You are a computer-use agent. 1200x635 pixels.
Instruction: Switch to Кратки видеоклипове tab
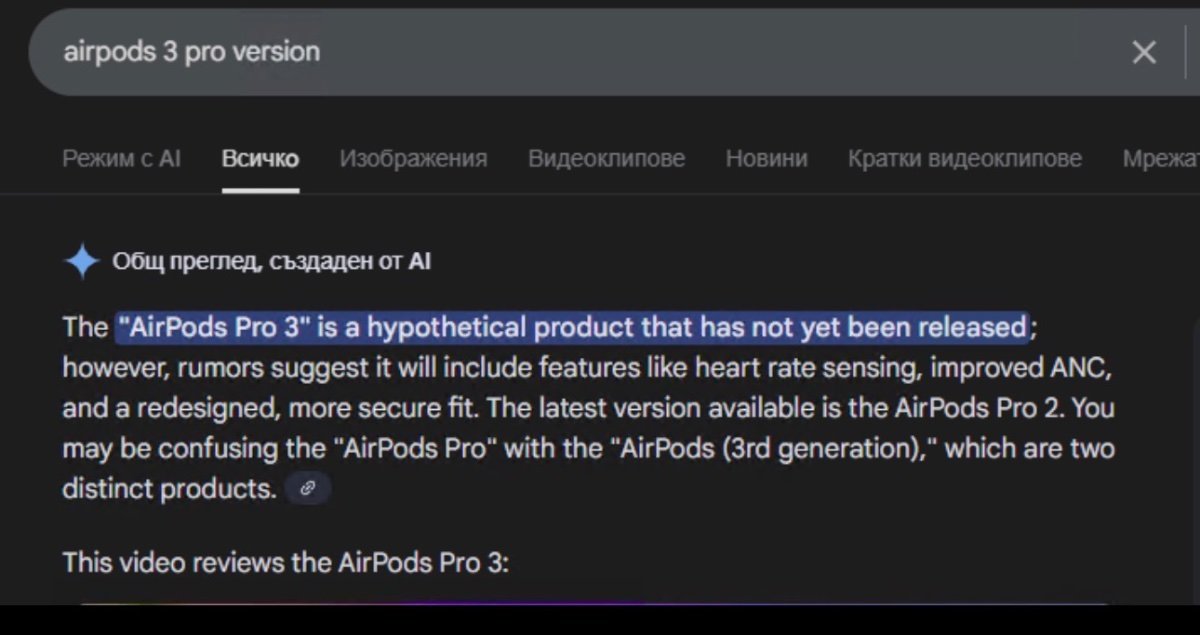pos(964,158)
